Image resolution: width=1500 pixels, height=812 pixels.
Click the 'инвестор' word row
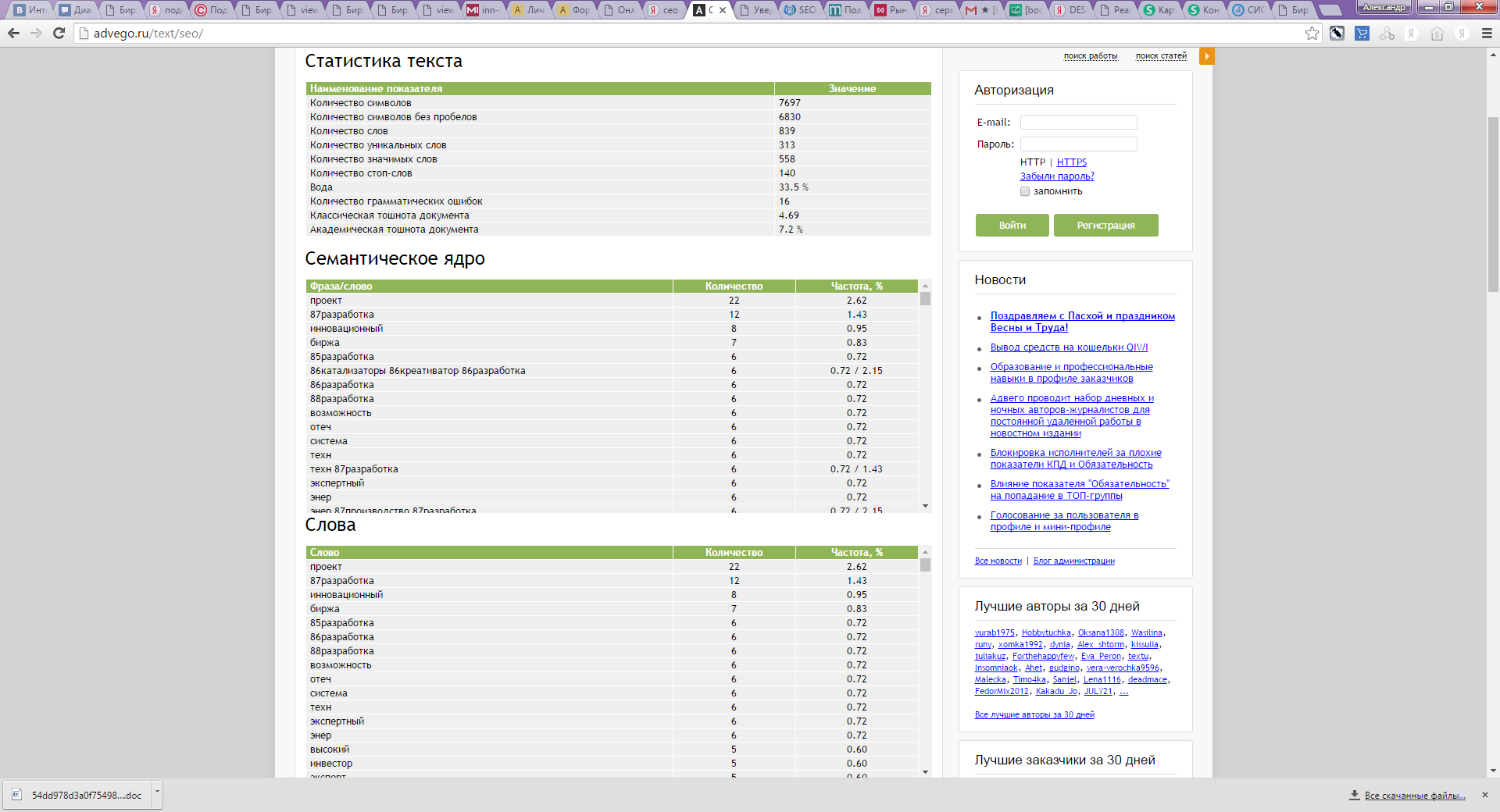(x=612, y=764)
